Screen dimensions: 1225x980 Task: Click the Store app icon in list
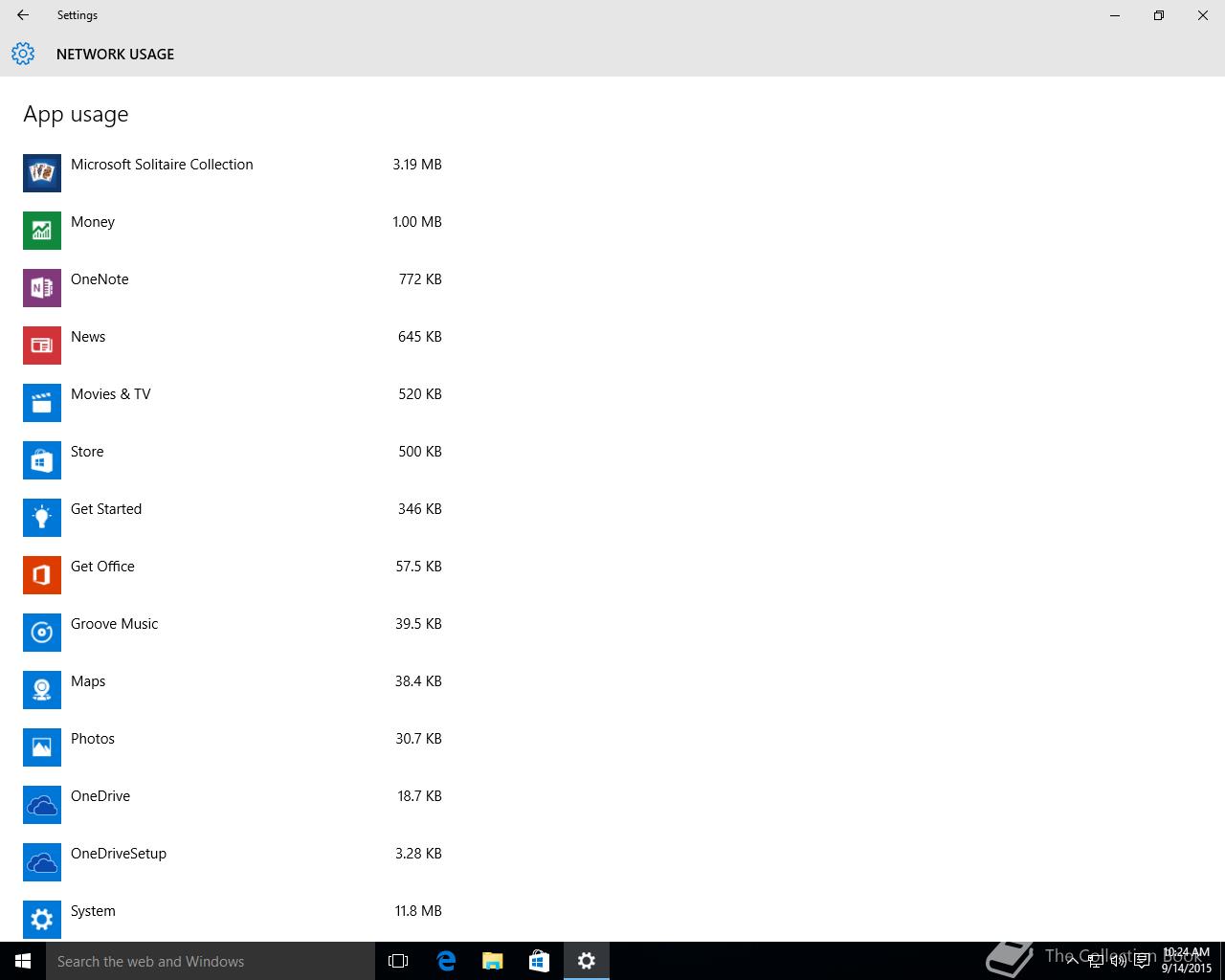click(42, 460)
